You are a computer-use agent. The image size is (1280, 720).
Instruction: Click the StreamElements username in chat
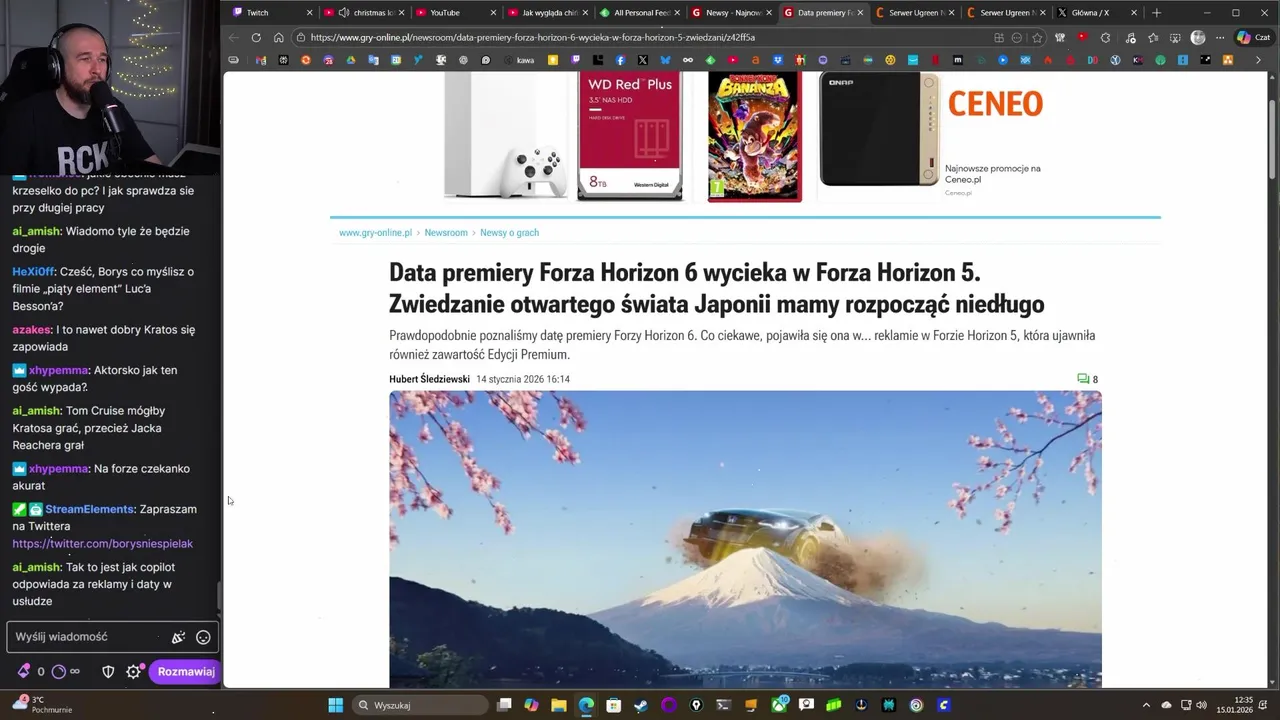click(89, 509)
